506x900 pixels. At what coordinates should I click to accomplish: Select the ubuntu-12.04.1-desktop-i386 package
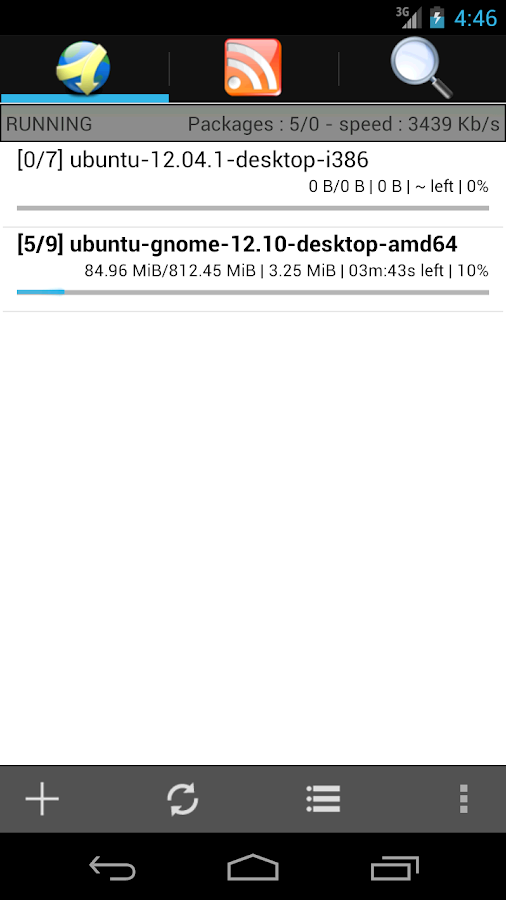pos(253,185)
